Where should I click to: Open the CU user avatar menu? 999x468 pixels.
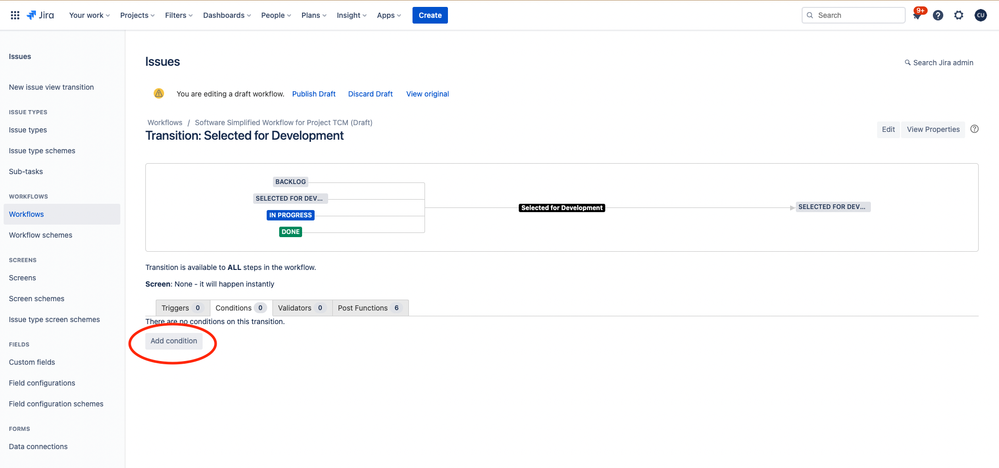[x=981, y=15]
